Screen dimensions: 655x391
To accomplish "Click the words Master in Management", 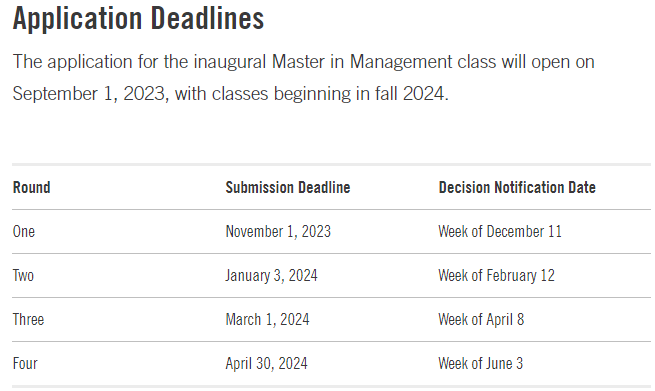I will 362,62.
